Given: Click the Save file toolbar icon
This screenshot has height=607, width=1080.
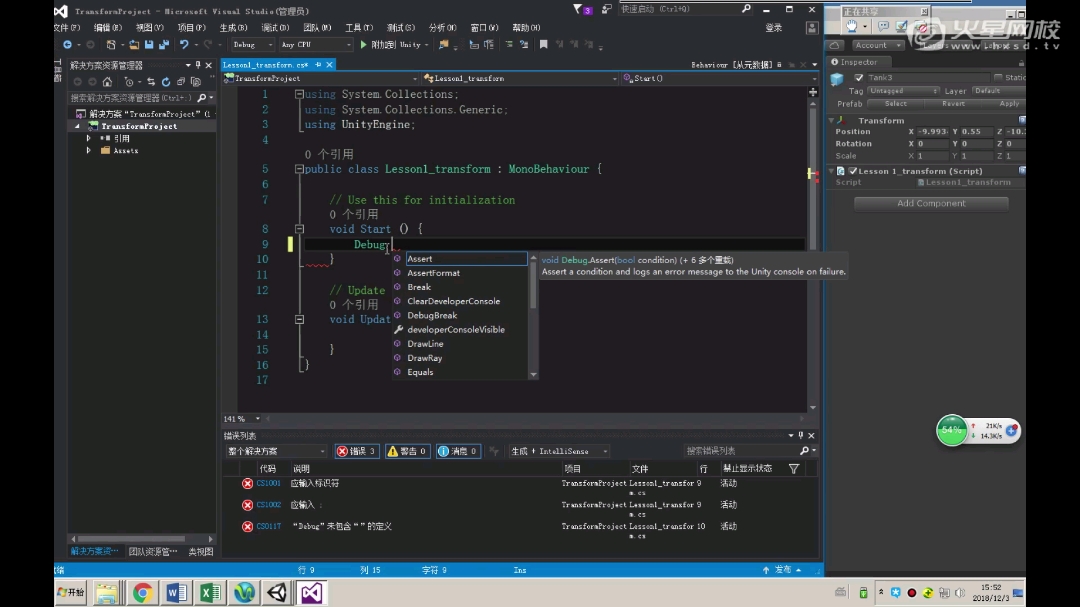Looking at the screenshot, I should click(149, 45).
